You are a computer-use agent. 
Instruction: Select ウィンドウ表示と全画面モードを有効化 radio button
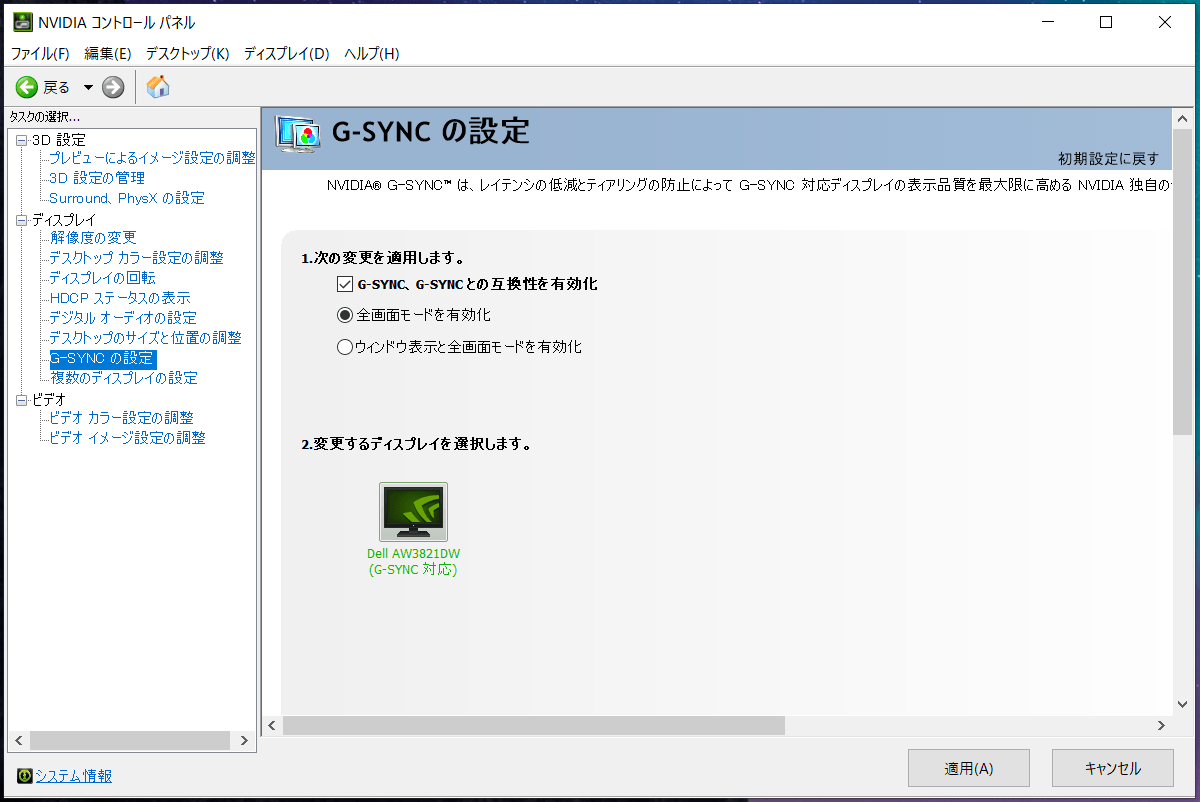click(346, 347)
